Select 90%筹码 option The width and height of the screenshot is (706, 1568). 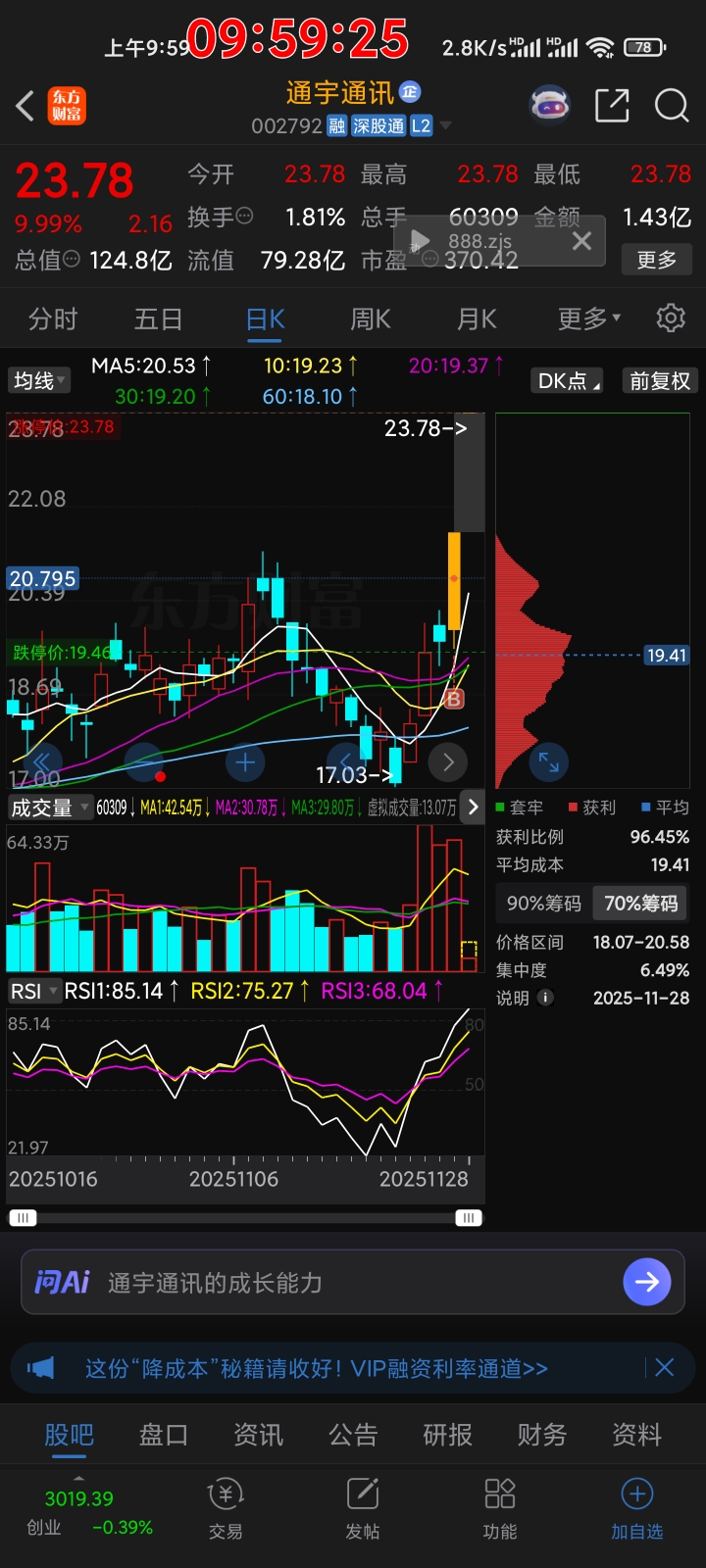(543, 904)
